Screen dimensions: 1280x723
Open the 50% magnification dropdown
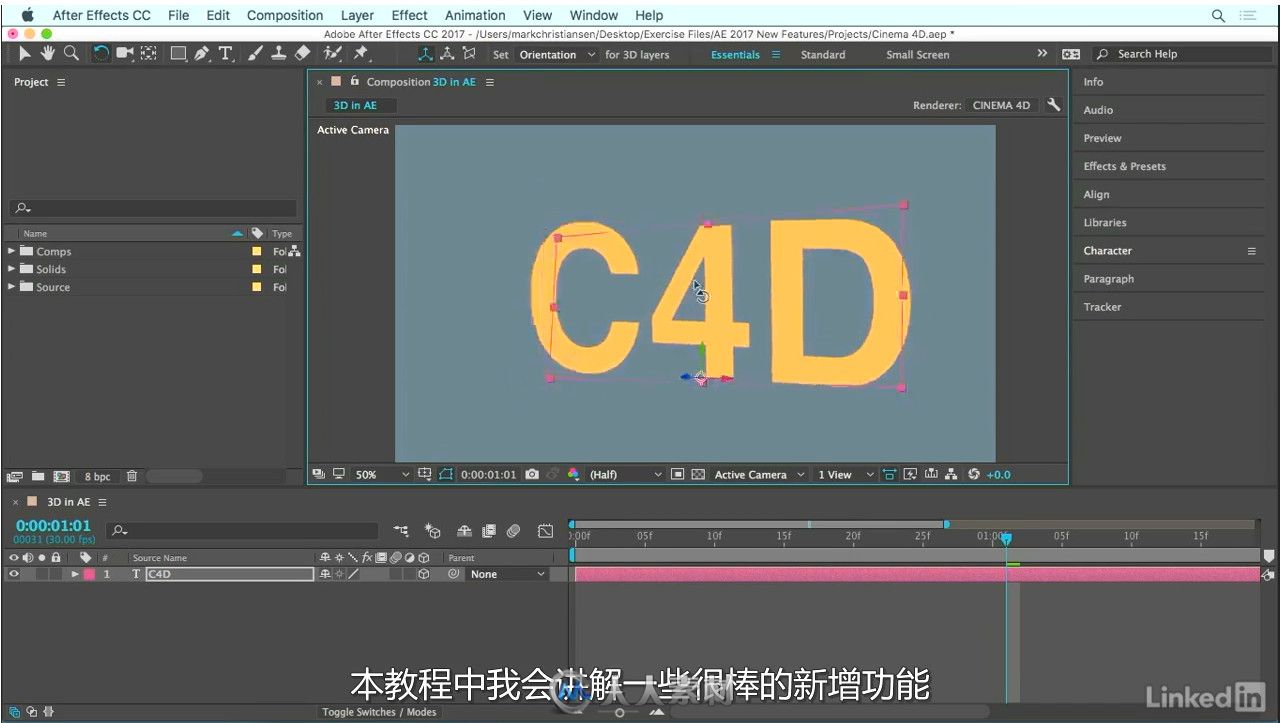383,474
